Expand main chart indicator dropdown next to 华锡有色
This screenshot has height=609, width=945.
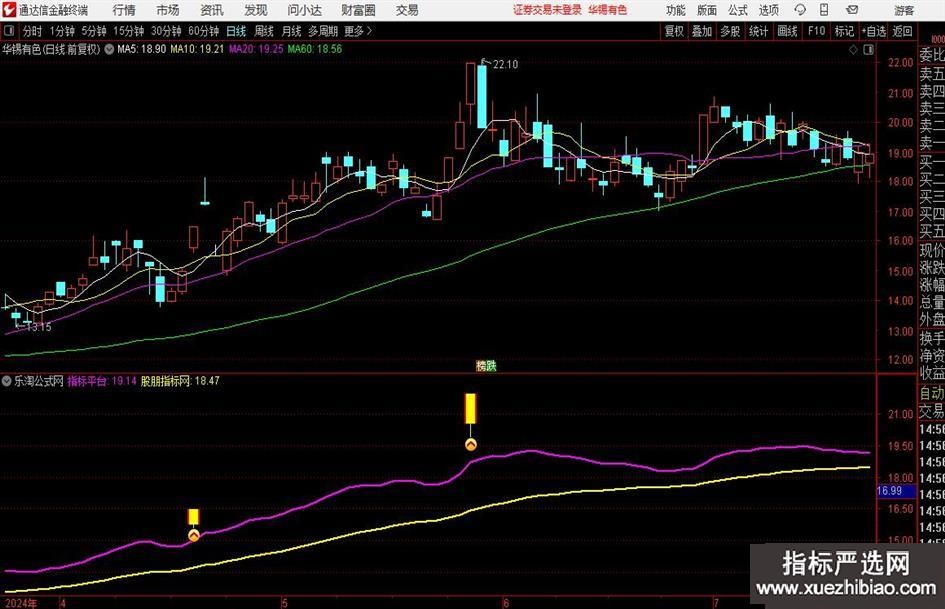tap(109, 49)
